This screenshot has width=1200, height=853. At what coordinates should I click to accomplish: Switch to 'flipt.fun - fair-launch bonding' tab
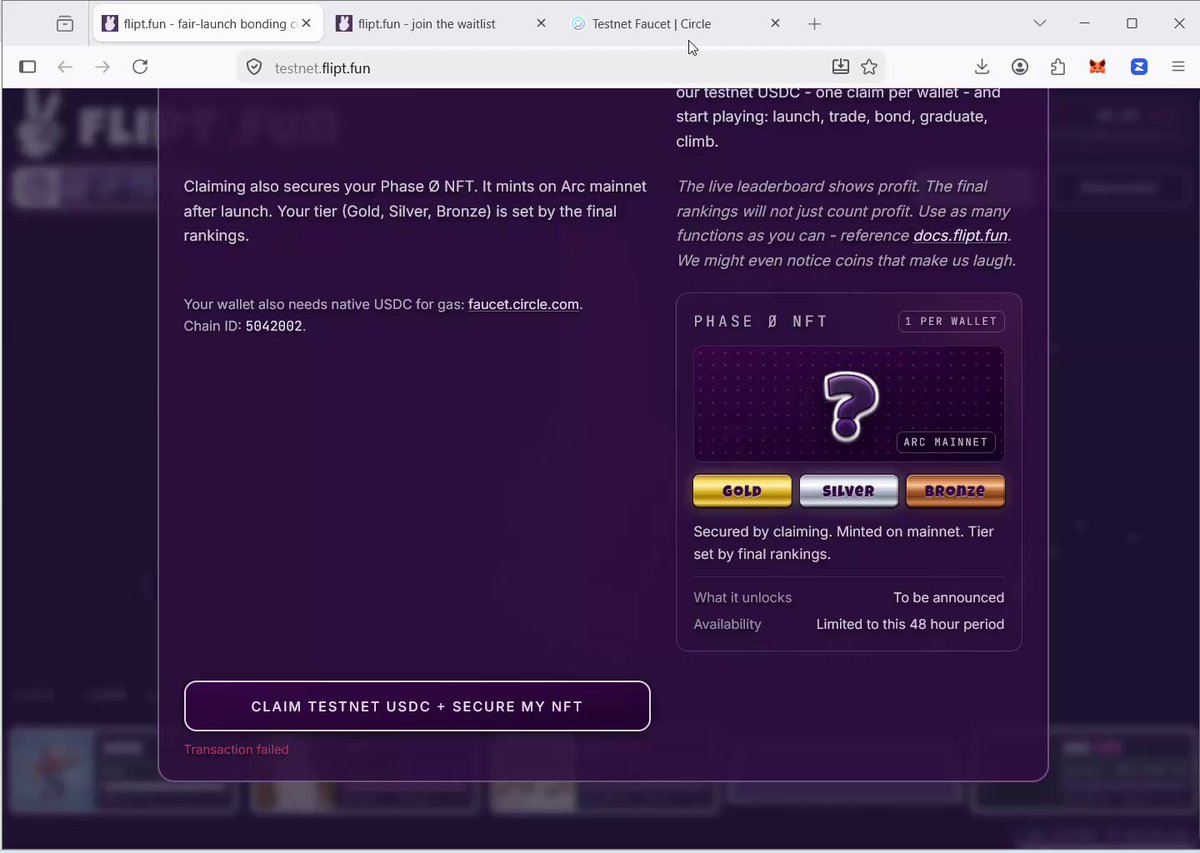pyautogui.click(x=209, y=24)
